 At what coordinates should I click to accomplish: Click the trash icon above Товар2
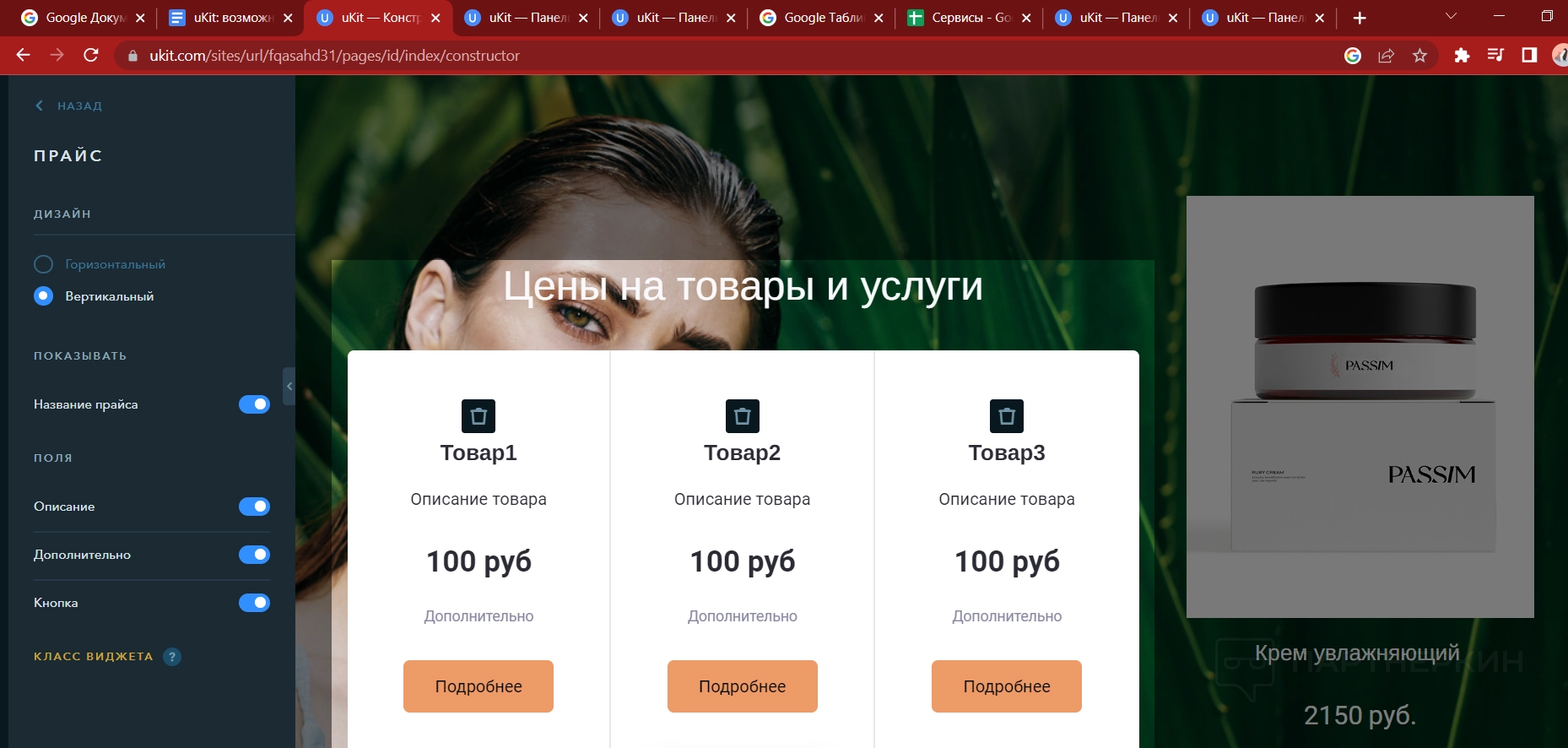(x=743, y=416)
